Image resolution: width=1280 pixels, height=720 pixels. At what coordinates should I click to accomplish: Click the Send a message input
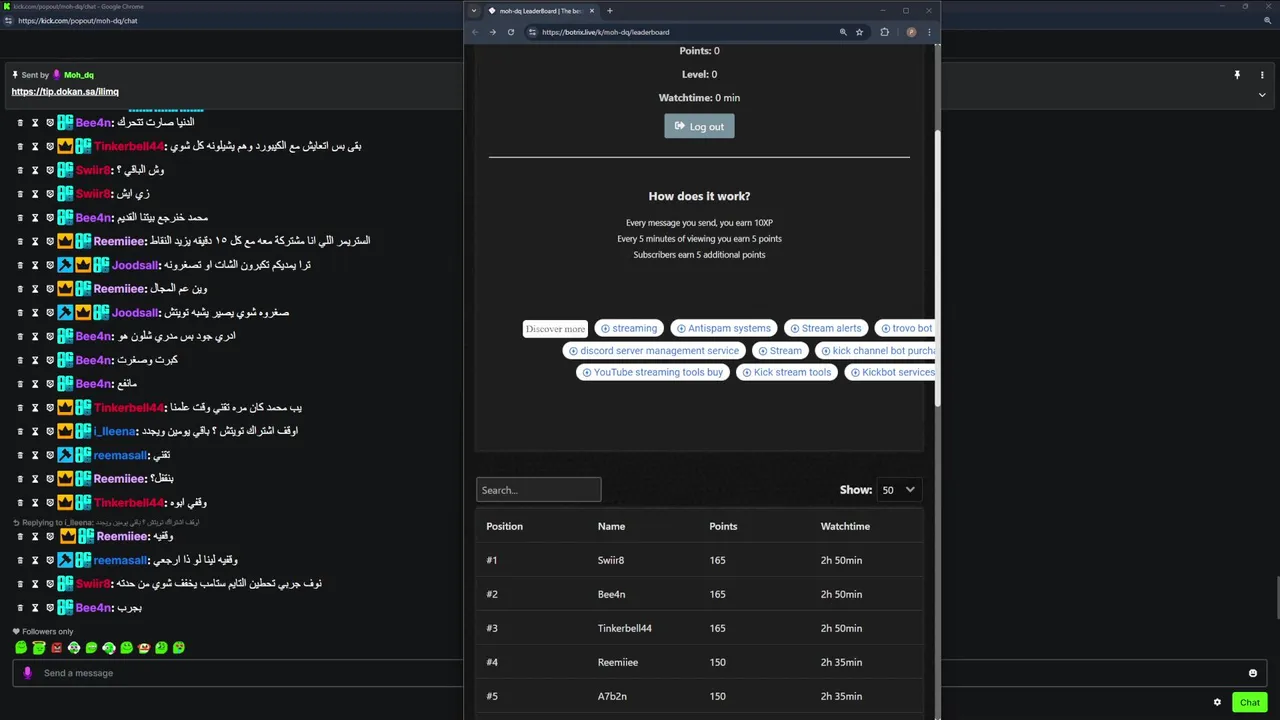pos(640,673)
